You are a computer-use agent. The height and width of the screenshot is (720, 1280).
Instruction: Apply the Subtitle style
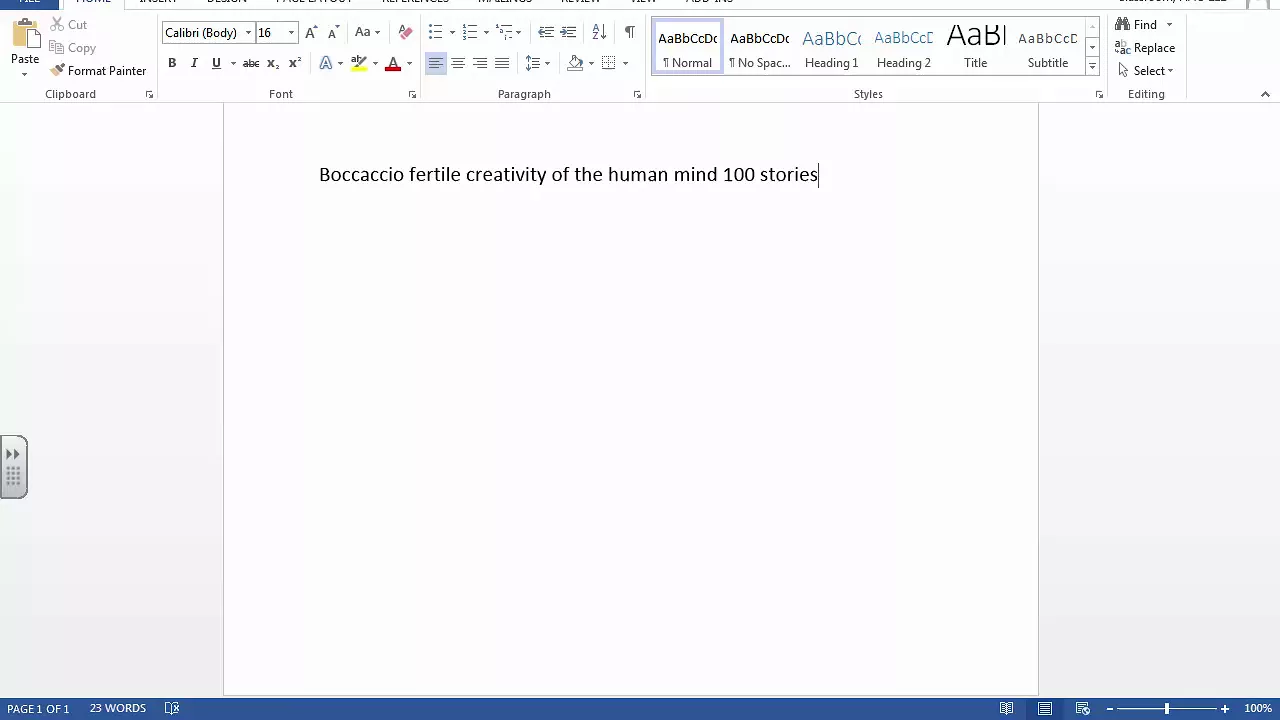click(1048, 48)
